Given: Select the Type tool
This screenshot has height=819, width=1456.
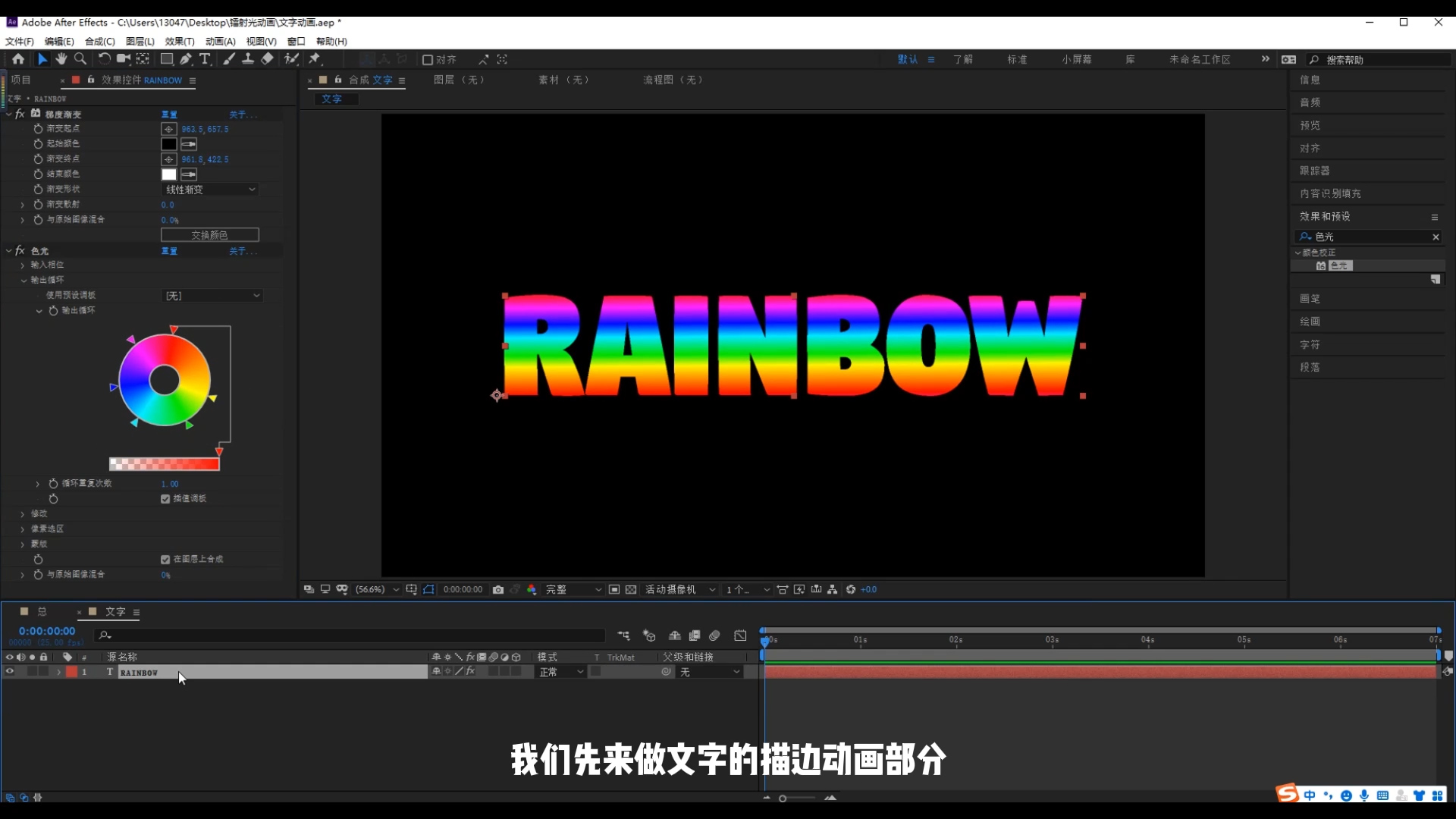Looking at the screenshot, I should point(206,59).
